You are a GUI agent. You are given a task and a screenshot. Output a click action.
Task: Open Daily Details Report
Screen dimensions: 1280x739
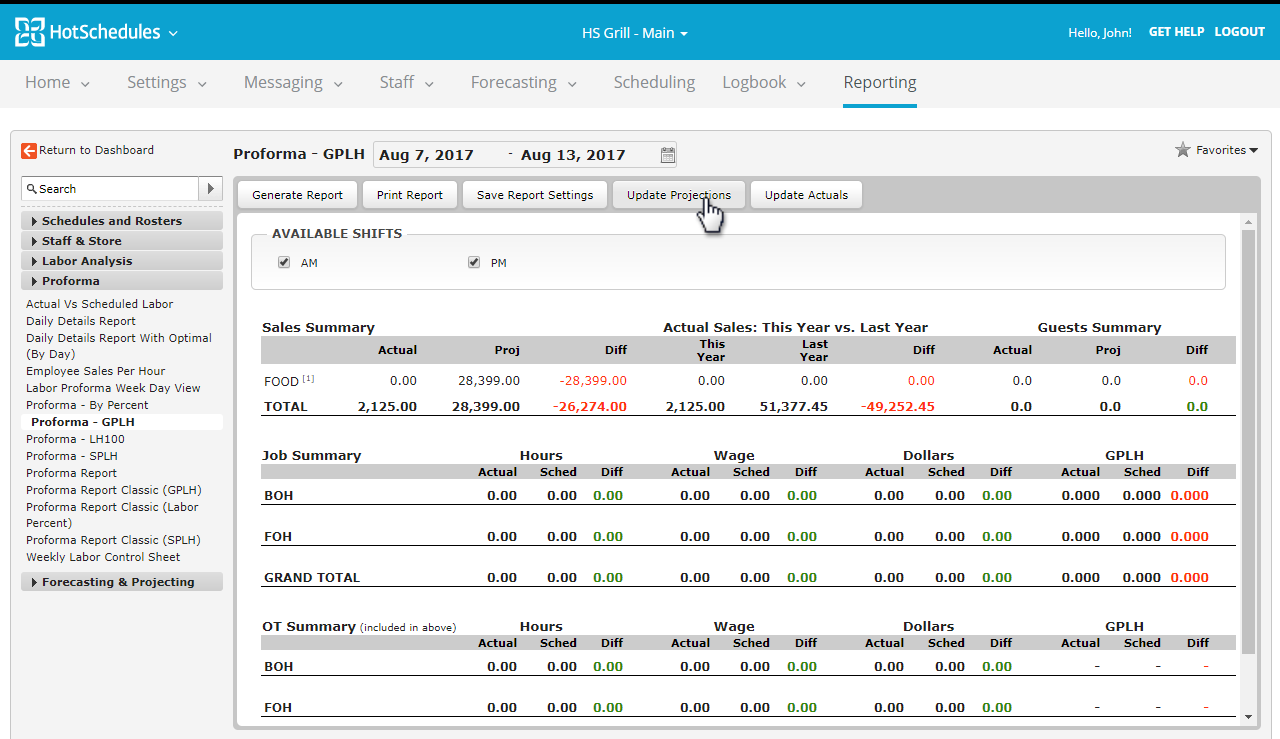(81, 321)
